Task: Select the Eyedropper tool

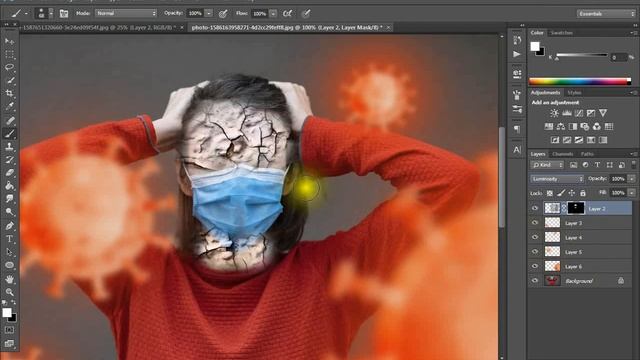Action: [x=9, y=107]
